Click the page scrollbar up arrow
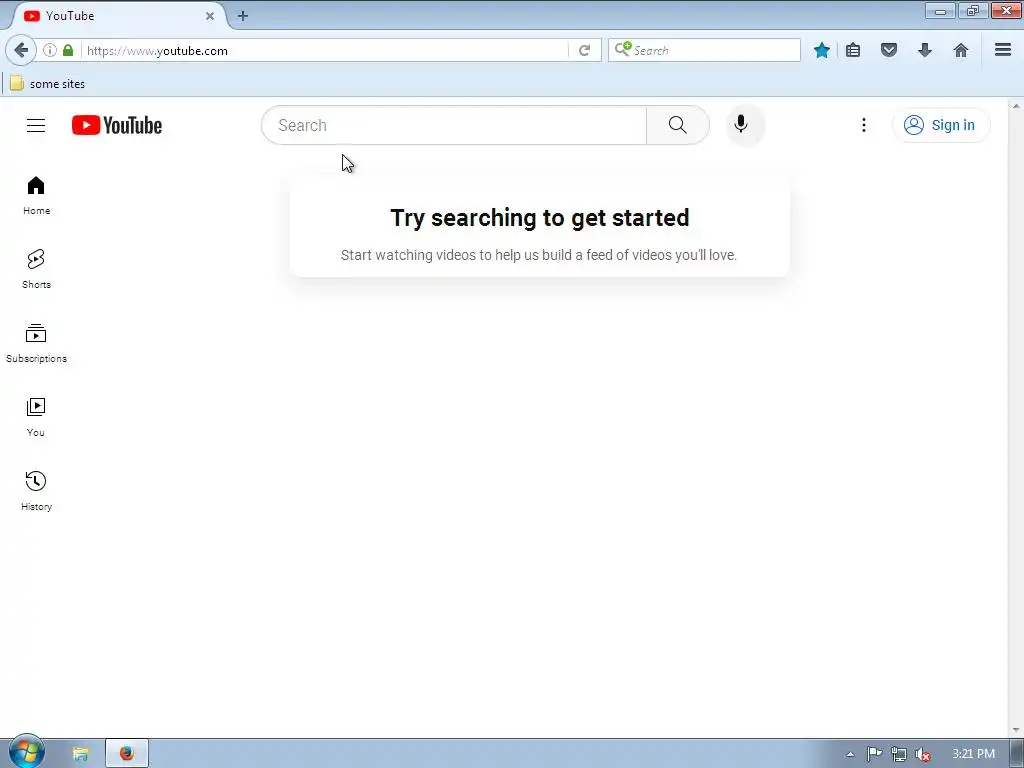The height and width of the screenshot is (768, 1024). click(1016, 106)
